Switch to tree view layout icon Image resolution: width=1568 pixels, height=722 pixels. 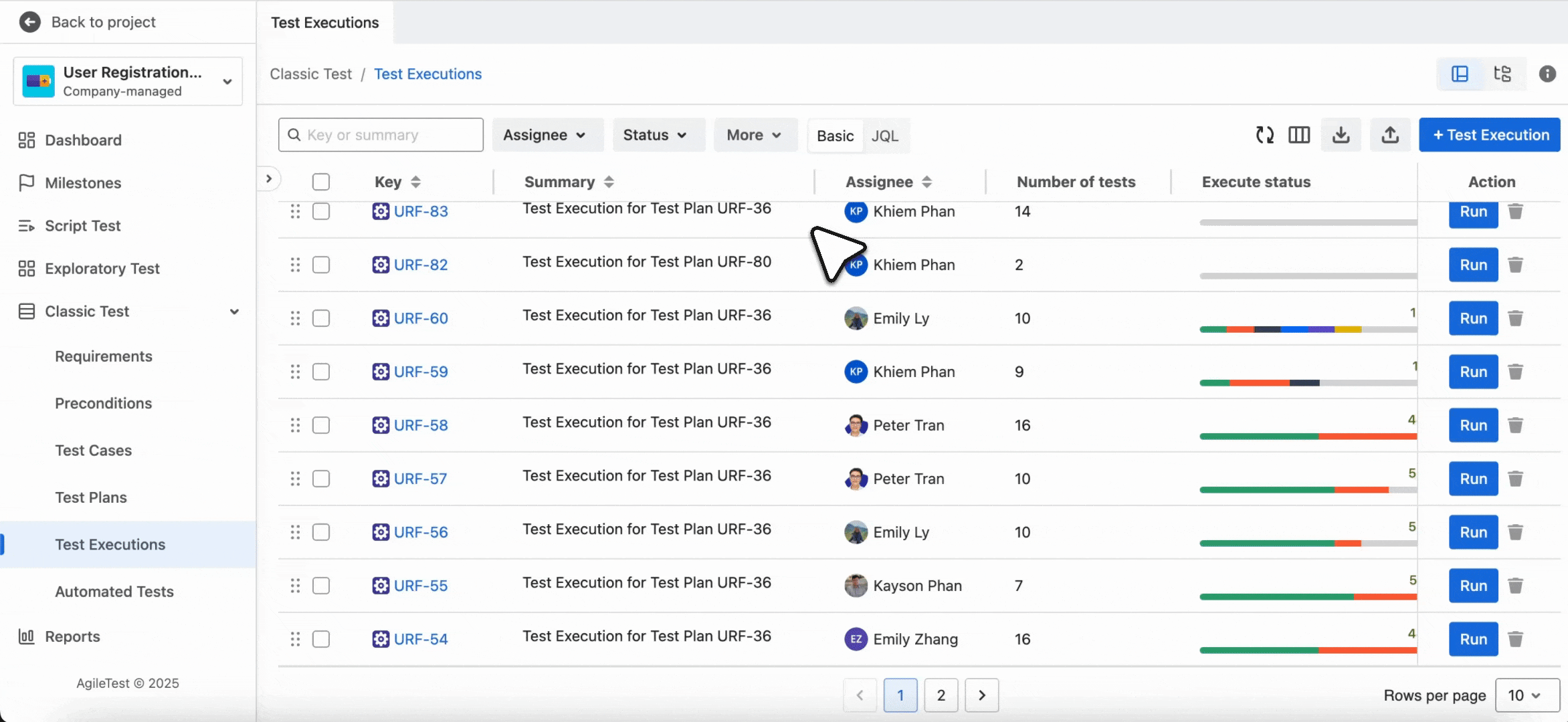1502,74
